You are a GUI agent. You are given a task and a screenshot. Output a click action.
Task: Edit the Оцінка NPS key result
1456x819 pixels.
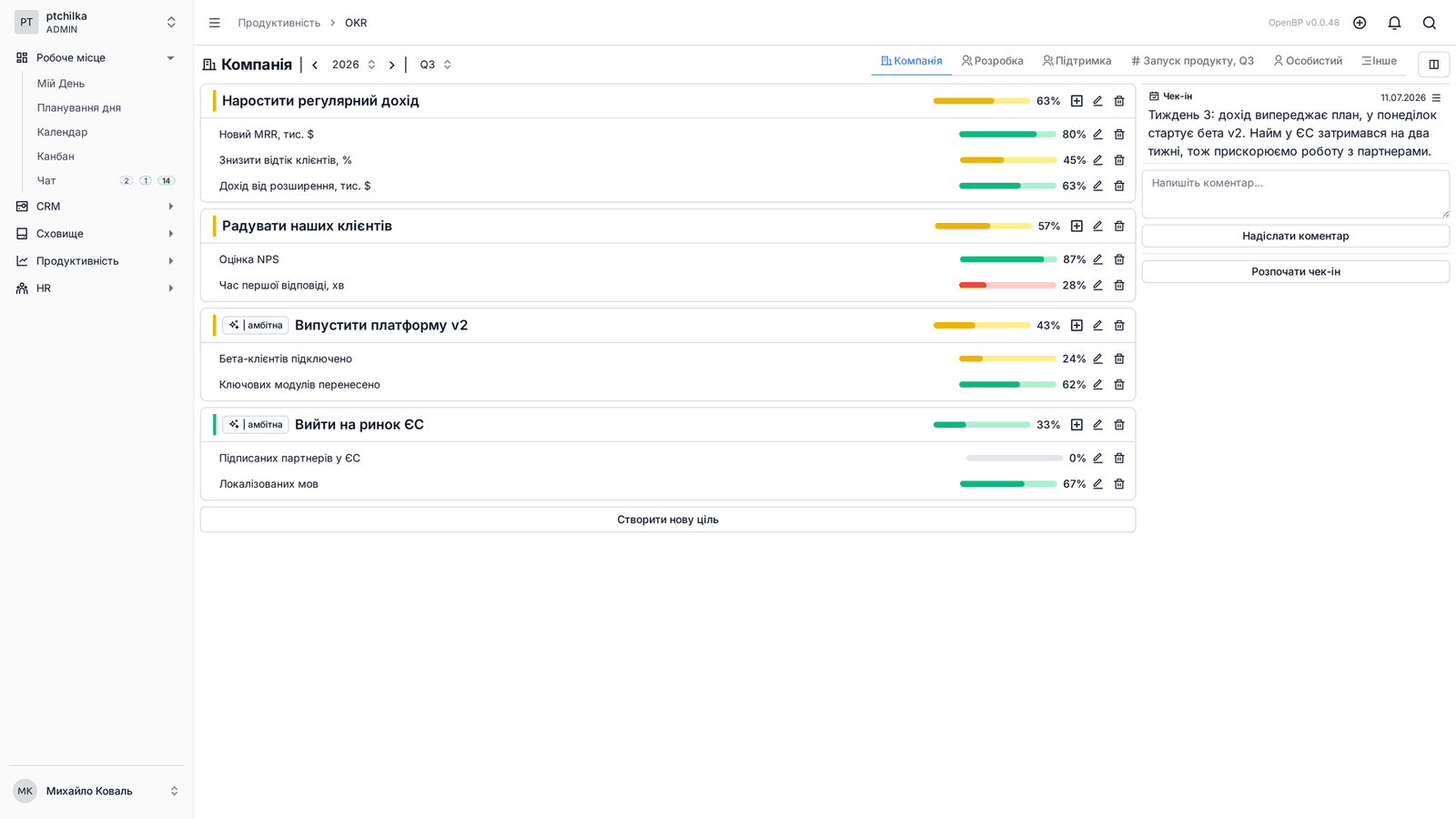(1097, 259)
